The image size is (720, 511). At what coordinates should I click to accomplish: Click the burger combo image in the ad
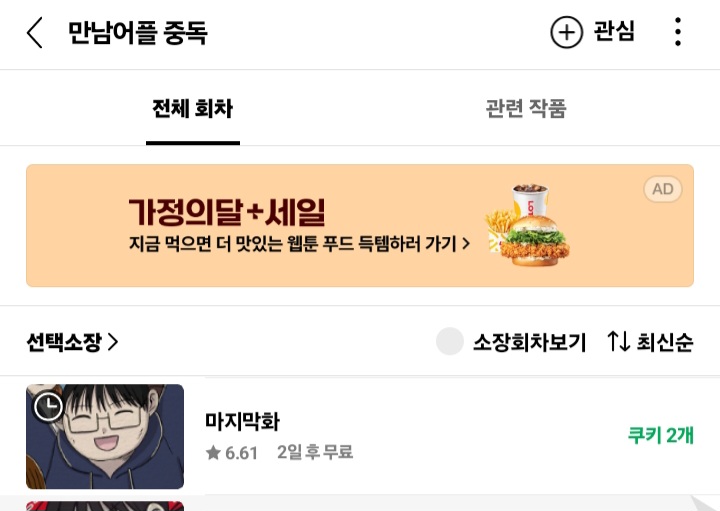tap(528, 225)
